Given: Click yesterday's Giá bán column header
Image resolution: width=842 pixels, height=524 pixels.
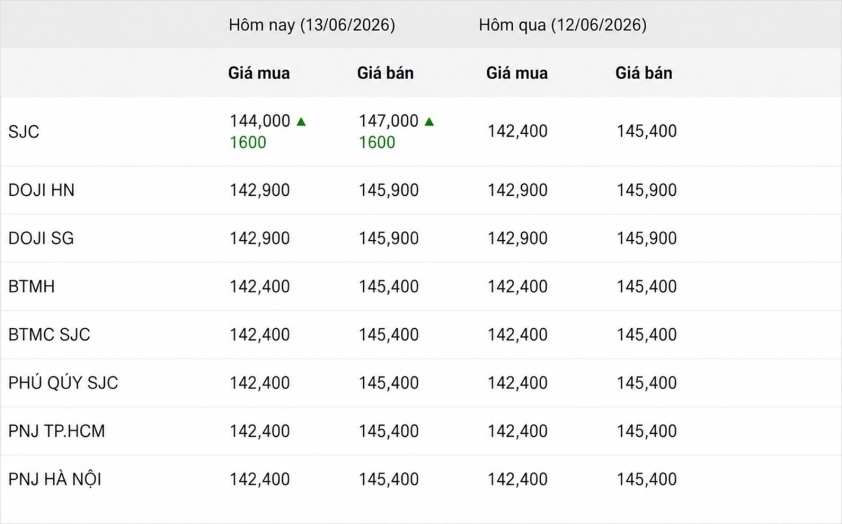Looking at the screenshot, I should click(x=644, y=73).
